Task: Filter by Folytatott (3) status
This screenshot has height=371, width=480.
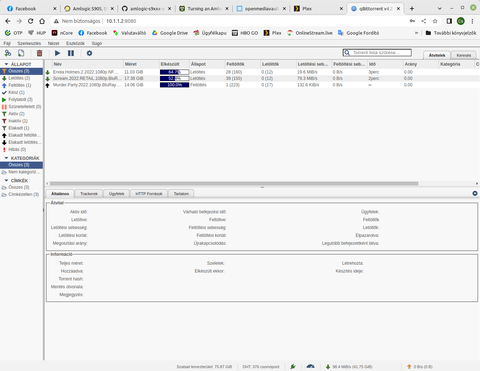Action: tap(21, 99)
